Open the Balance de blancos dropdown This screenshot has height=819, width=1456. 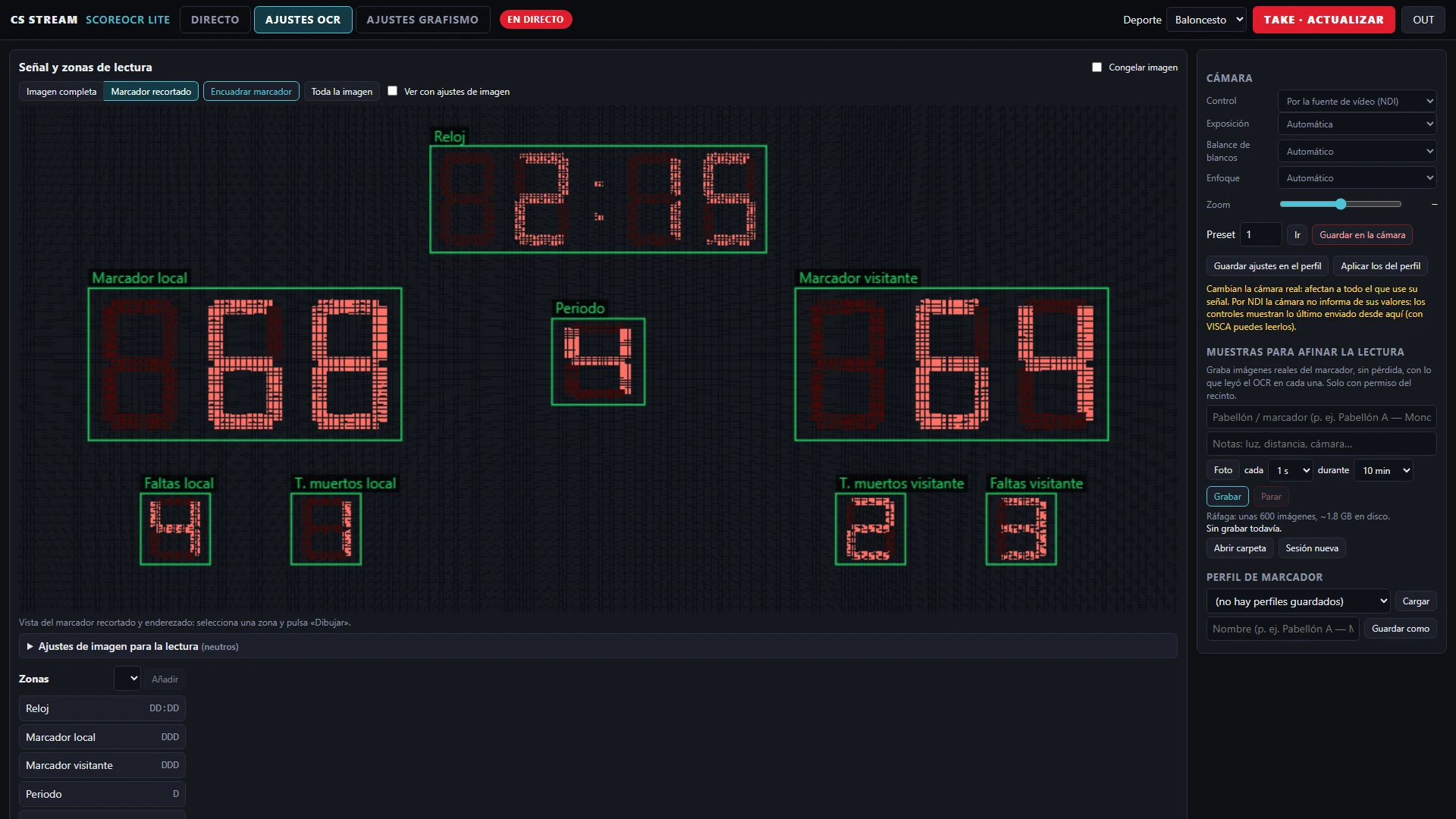coord(1357,151)
